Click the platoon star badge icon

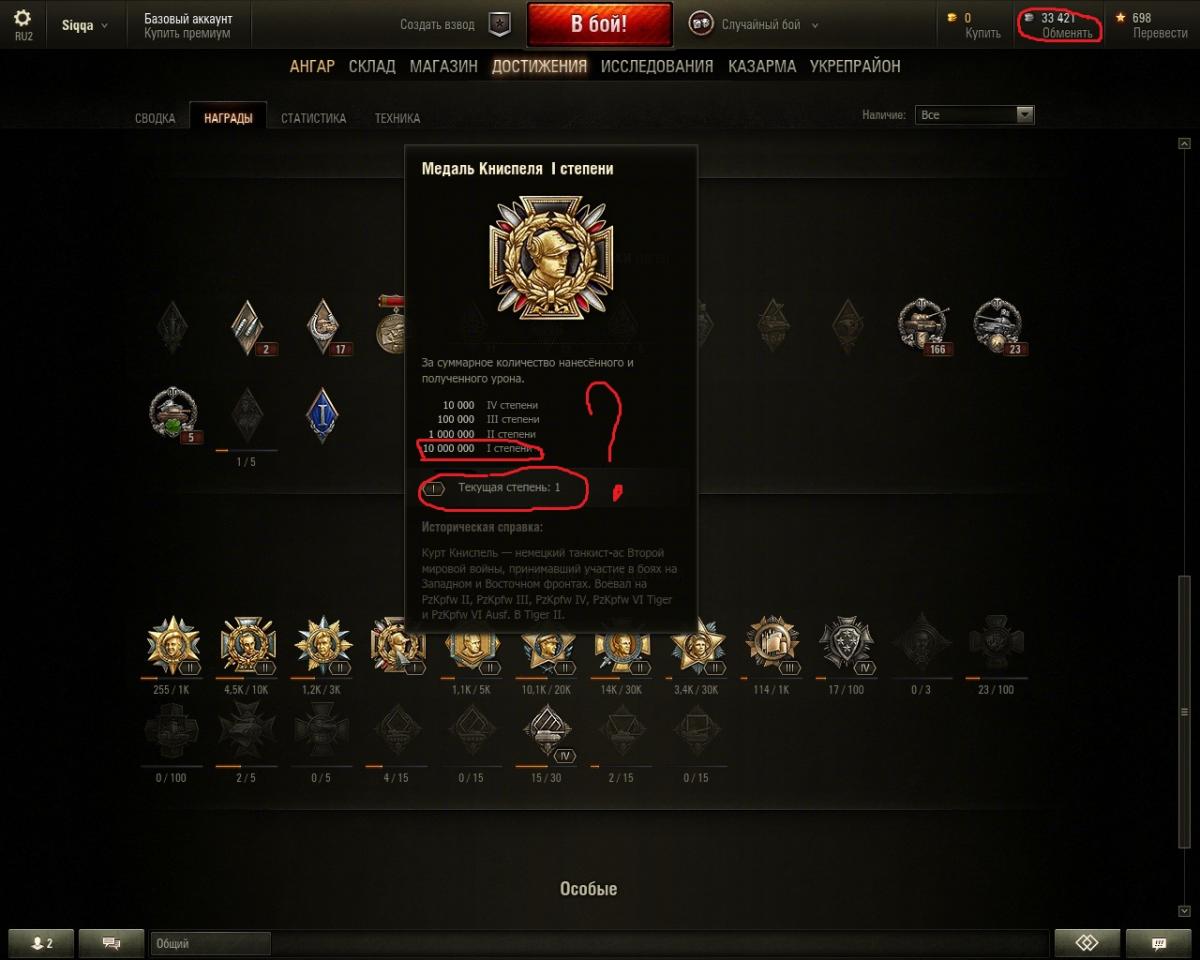pyautogui.click(x=498, y=25)
